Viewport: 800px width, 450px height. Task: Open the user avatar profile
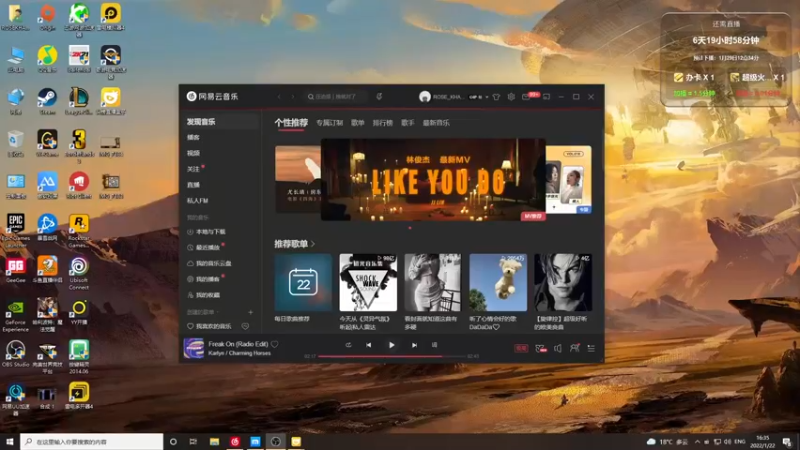[424, 96]
